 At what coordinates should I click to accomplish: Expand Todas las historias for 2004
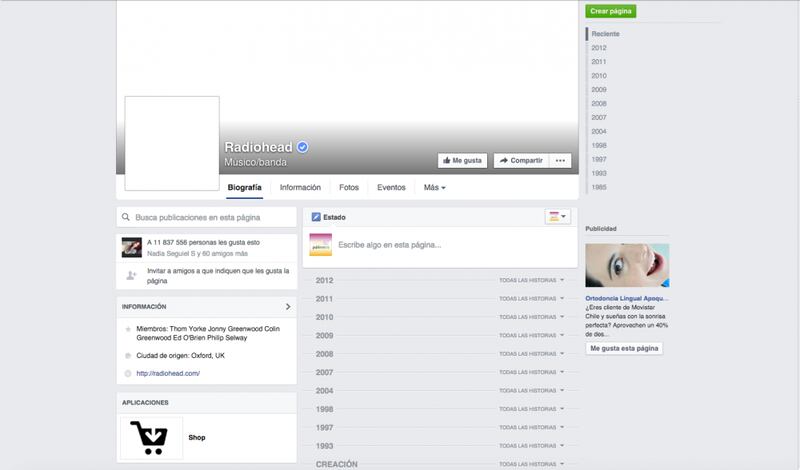point(531,390)
